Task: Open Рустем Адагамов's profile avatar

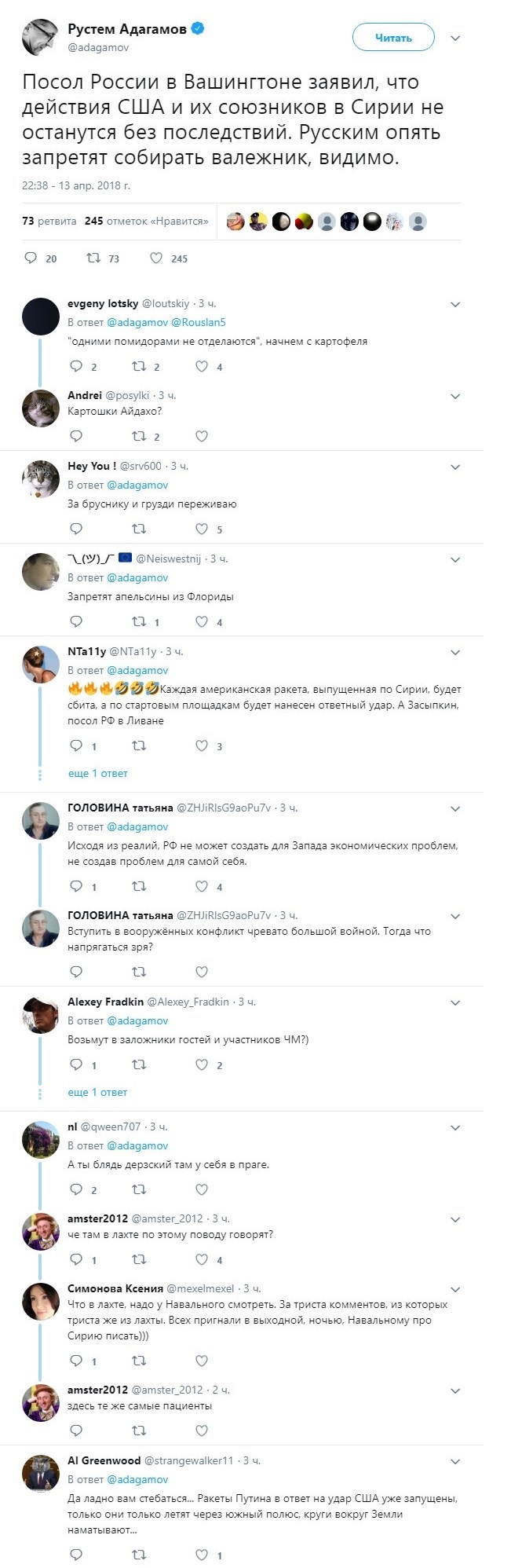Action: tap(41, 35)
